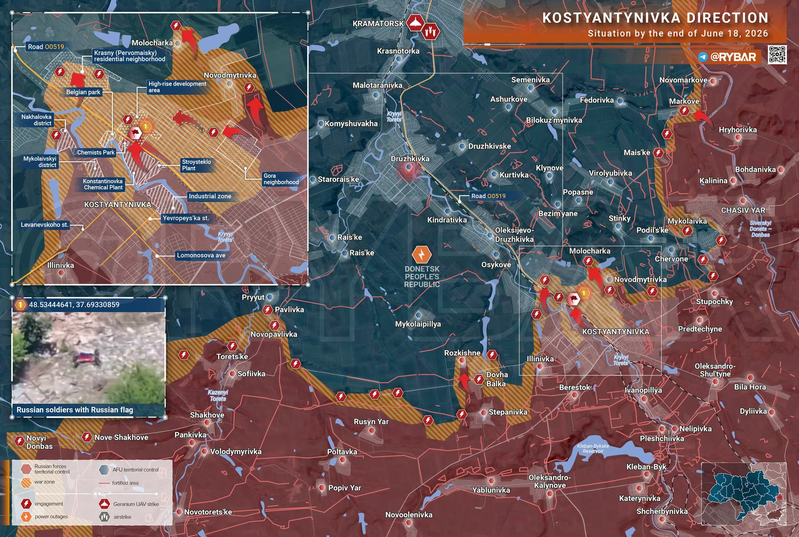Click the power outage icon above Donetsk People's Republic
The image size is (799, 537).
click(421, 254)
